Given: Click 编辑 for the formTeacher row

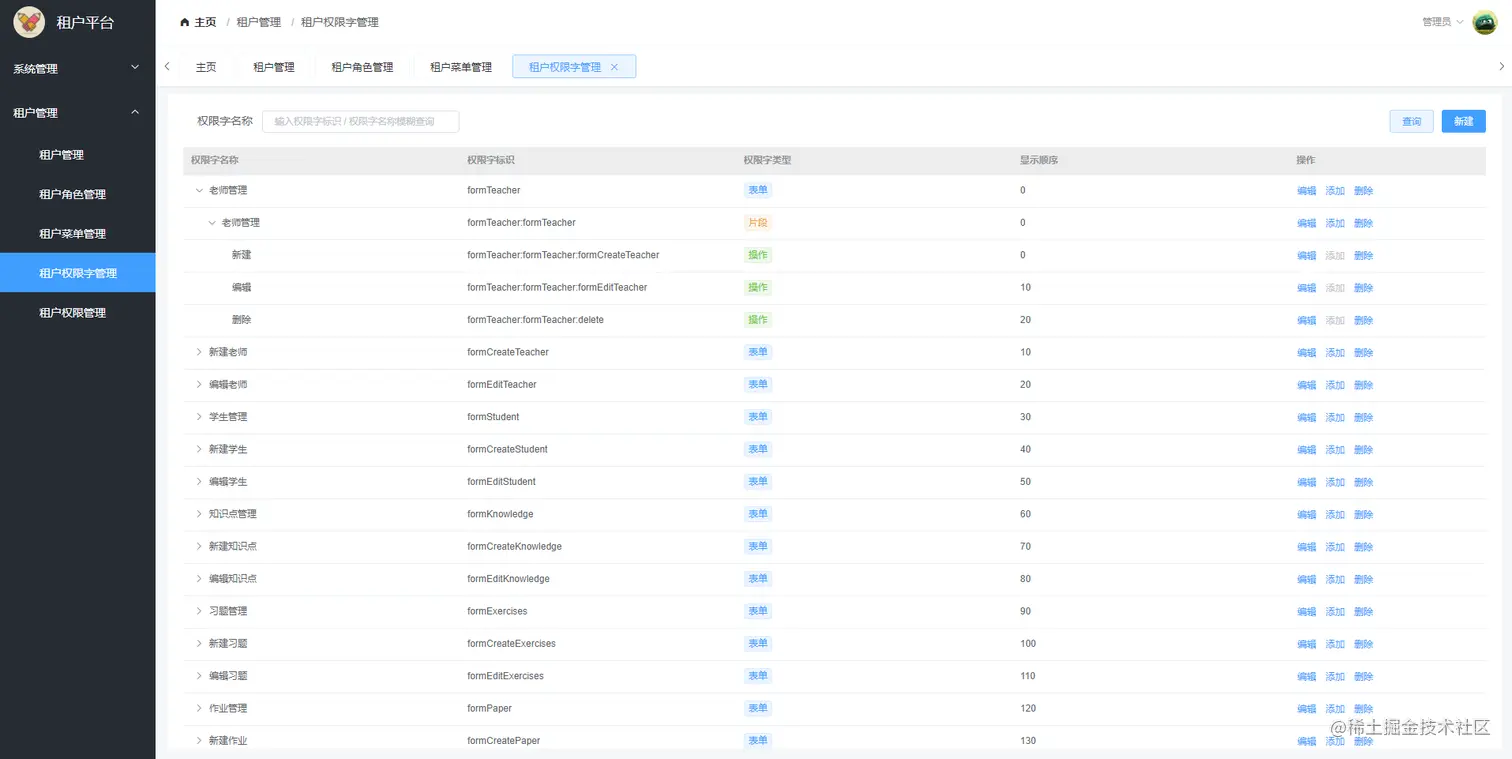Looking at the screenshot, I should (x=1306, y=191).
